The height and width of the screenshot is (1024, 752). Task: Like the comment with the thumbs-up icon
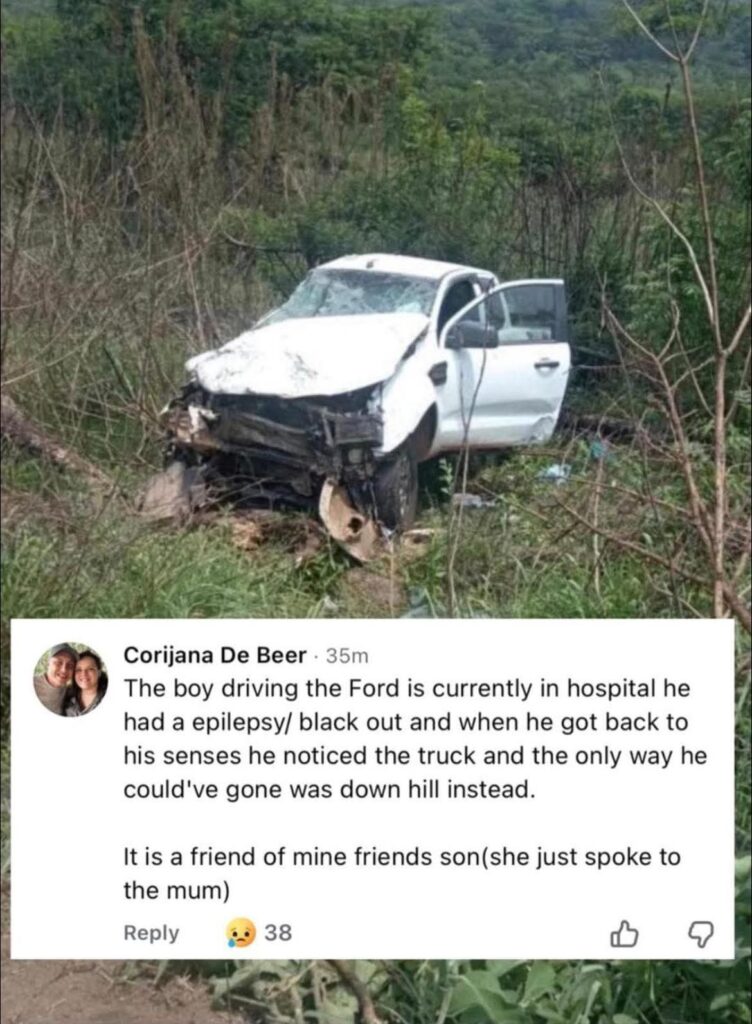tap(624, 933)
